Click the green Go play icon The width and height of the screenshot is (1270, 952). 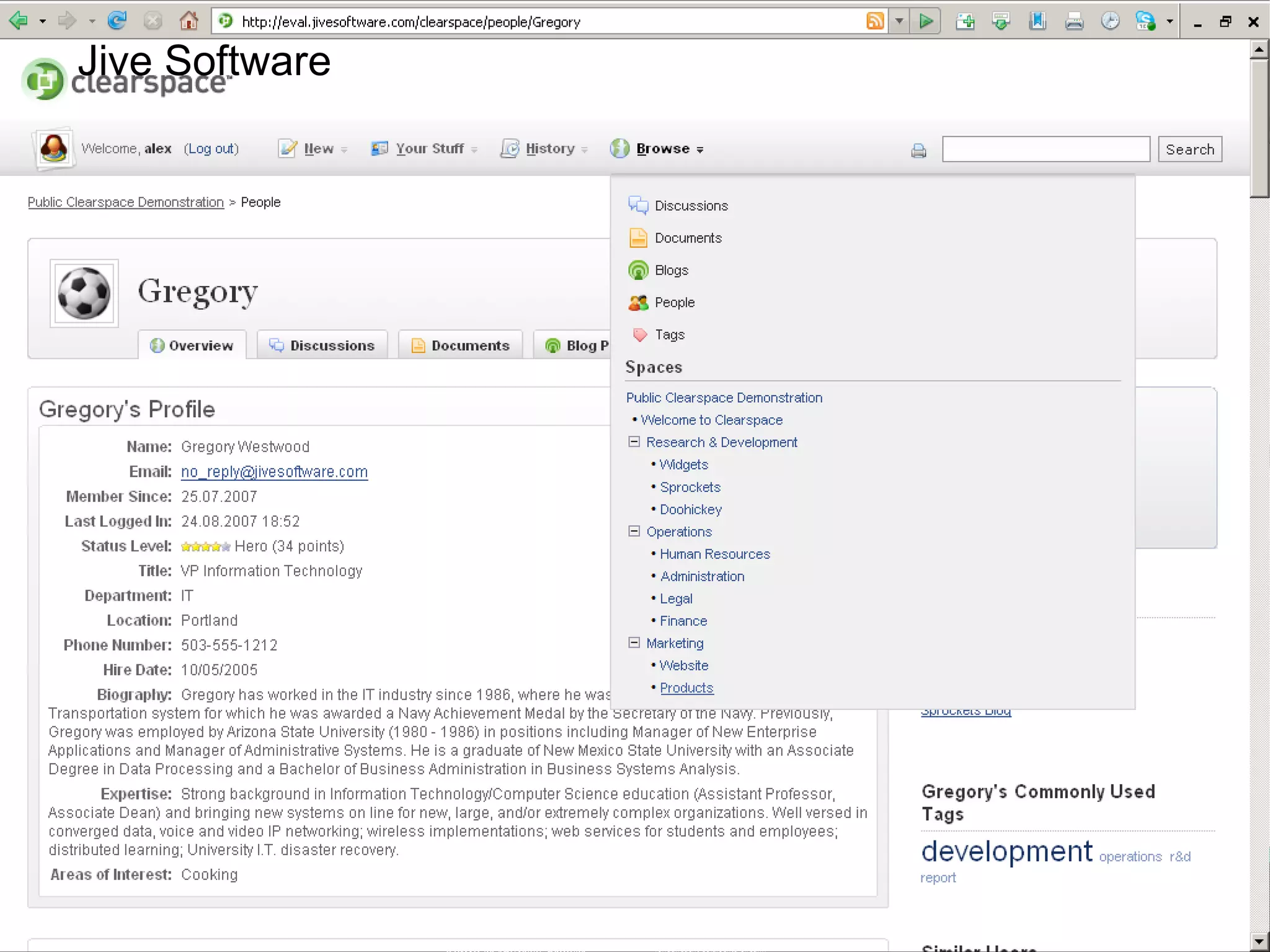tap(926, 21)
